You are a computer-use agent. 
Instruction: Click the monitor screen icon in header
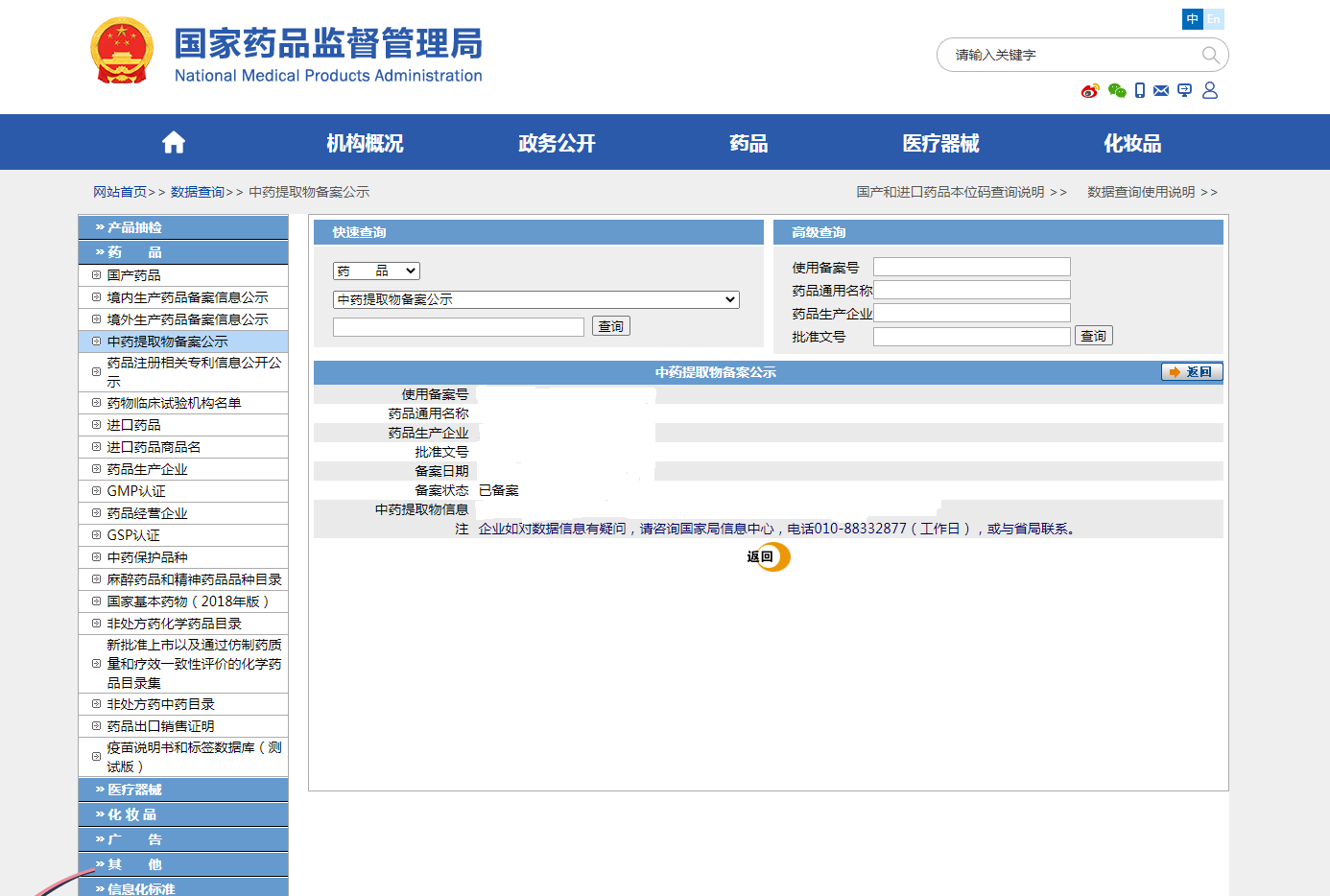[x=1185, y=90]
